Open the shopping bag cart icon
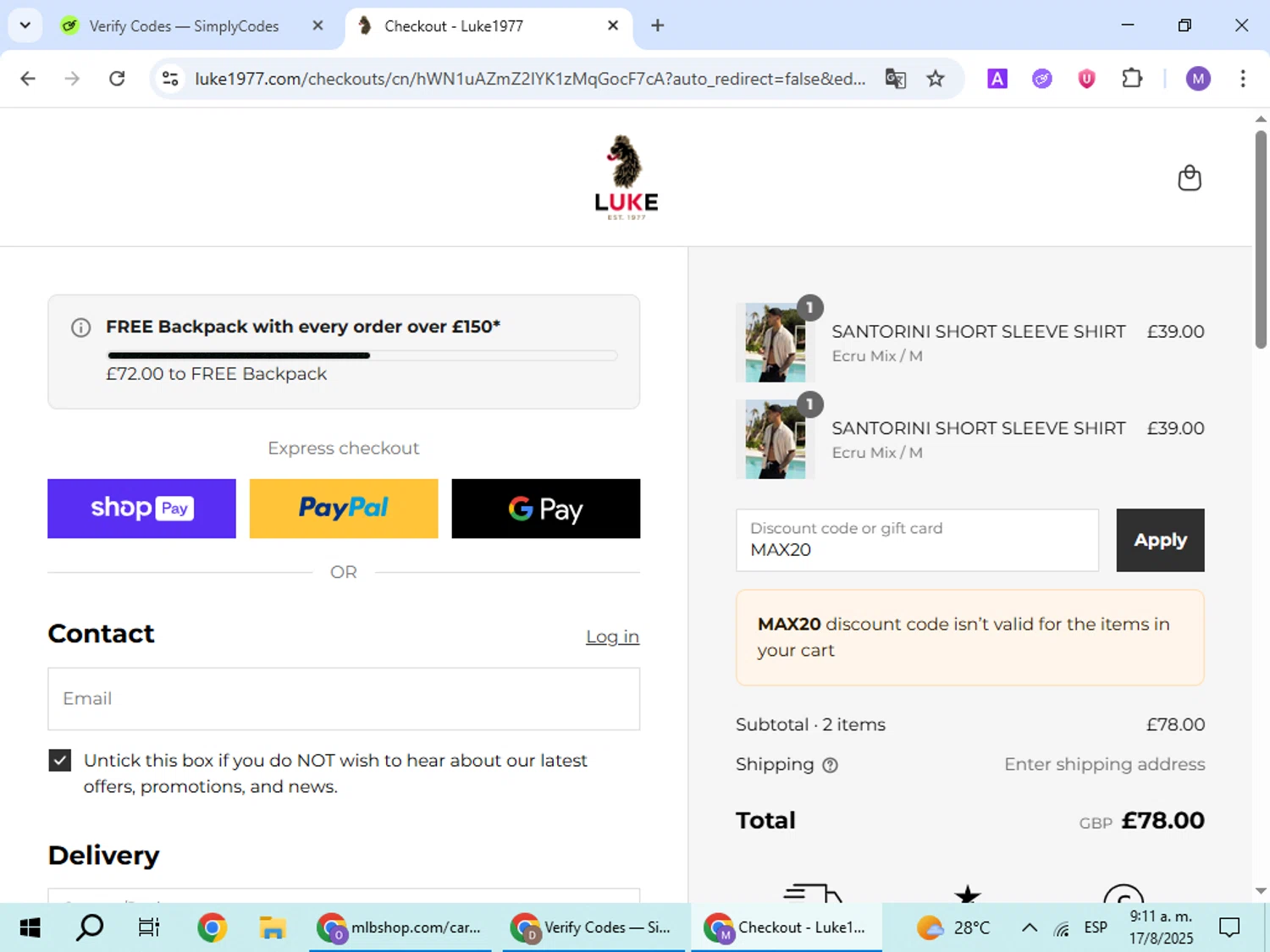1270x952 pixels. (1190, 178)
